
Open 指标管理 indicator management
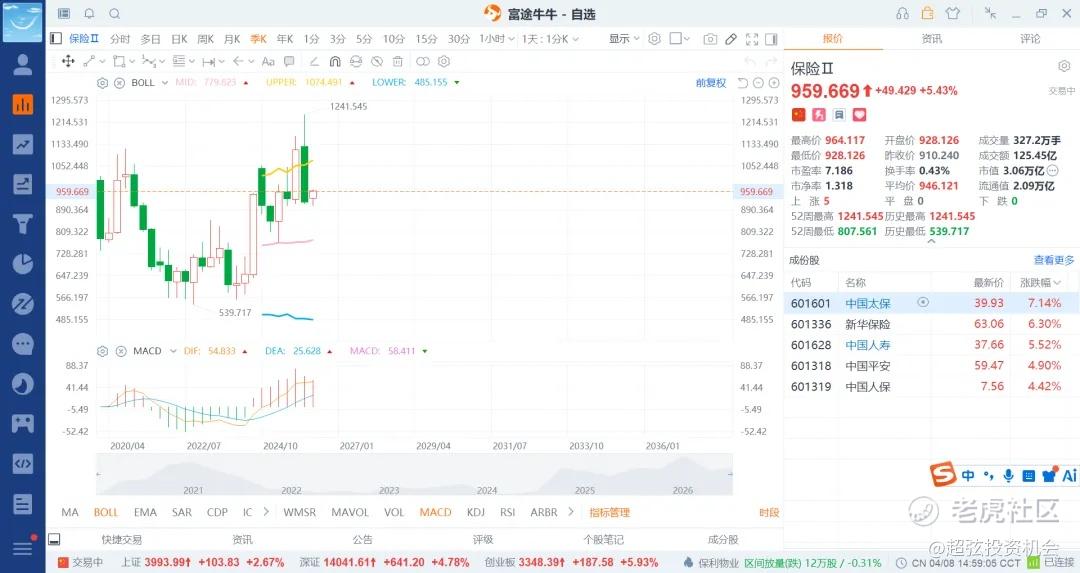pyautogui.click(x=609, y=512)
